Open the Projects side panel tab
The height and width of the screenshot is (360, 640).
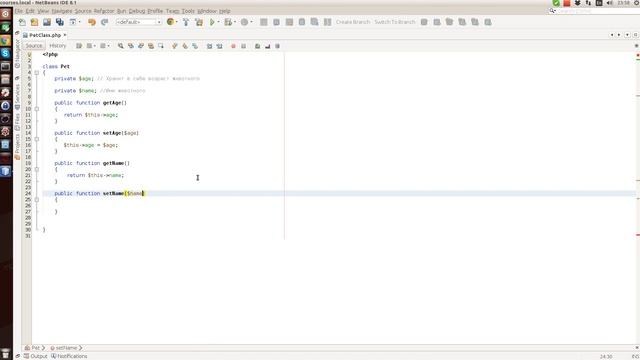[x=17, y=146]
